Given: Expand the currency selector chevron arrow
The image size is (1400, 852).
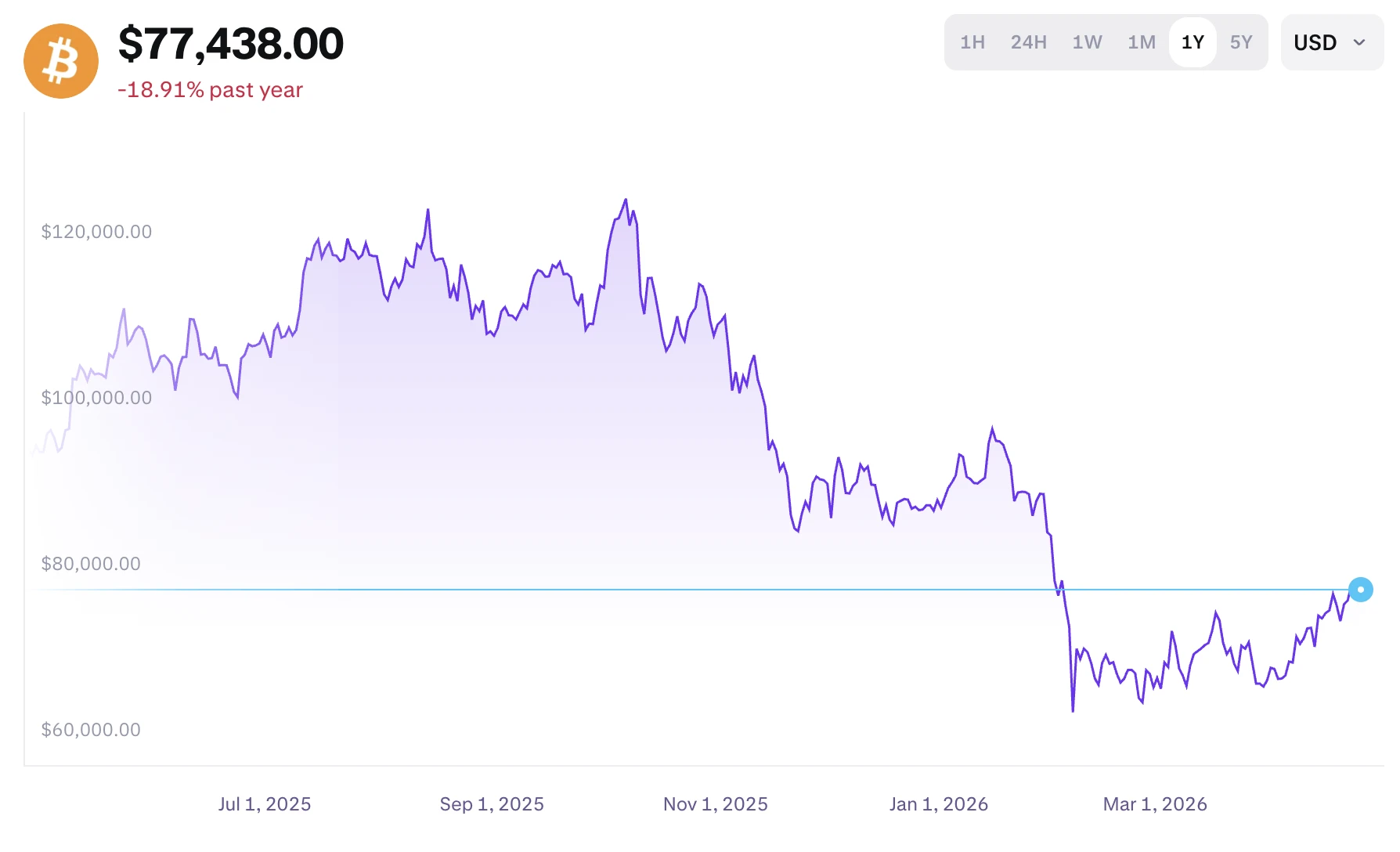Looking at the screenshot, I should (x=1359, y=42).
